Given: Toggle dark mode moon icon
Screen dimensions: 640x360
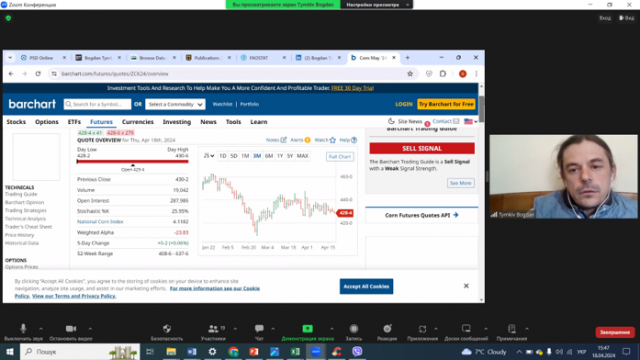Looking at the screenshot, I should tap(391, 121).
